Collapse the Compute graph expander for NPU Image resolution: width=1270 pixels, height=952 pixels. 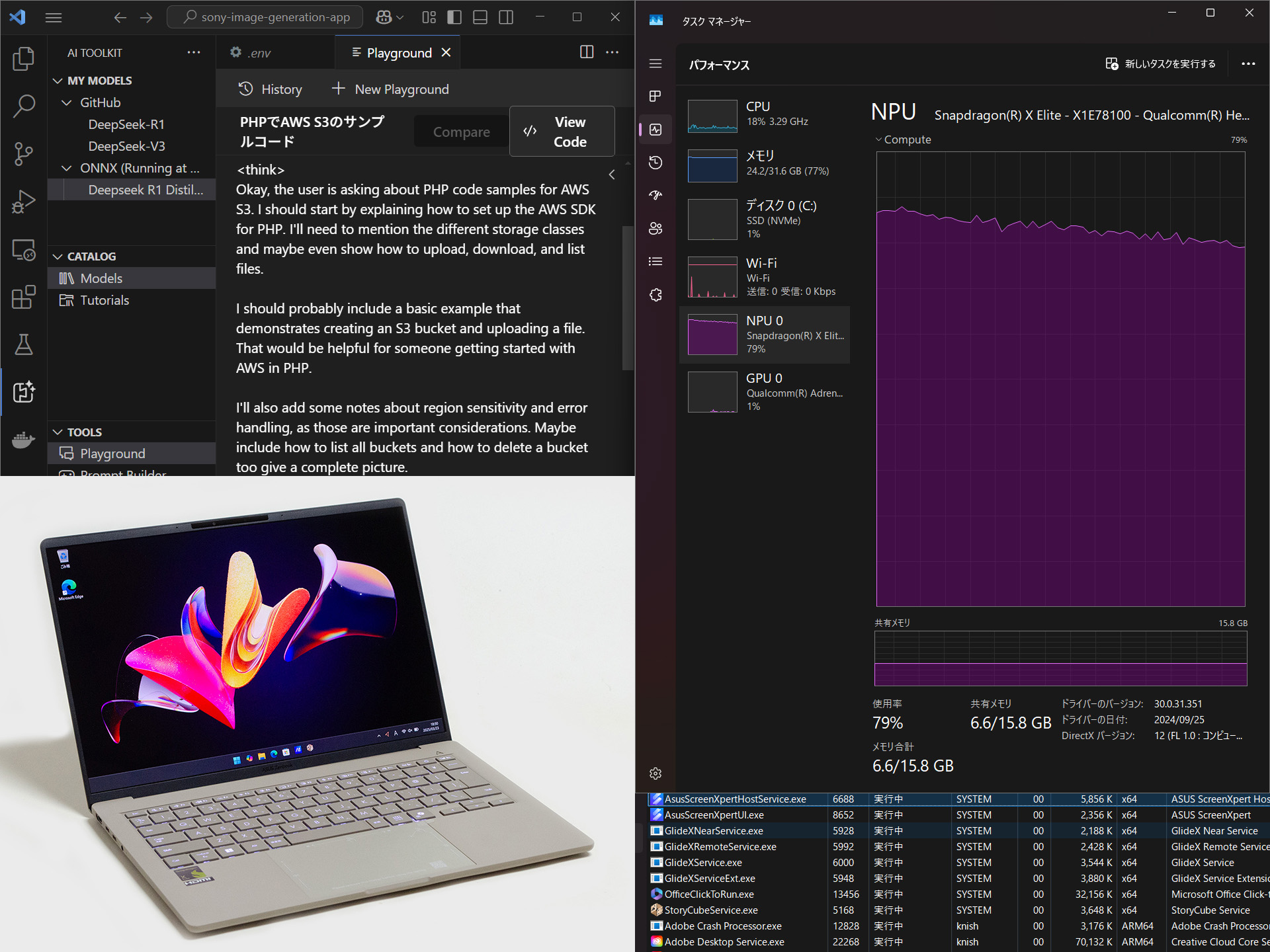tap(880, 139)
